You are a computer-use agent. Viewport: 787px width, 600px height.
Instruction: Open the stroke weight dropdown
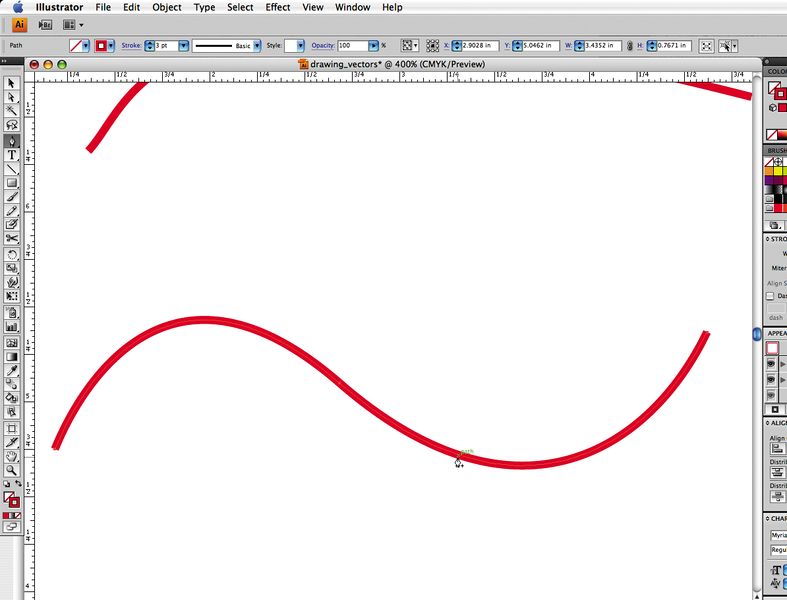pyautogui.click(x=183, y=46)
